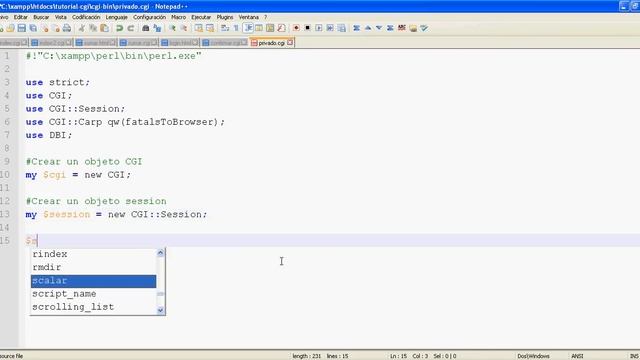
Task: Open the Vista menu
Action: 60,17
